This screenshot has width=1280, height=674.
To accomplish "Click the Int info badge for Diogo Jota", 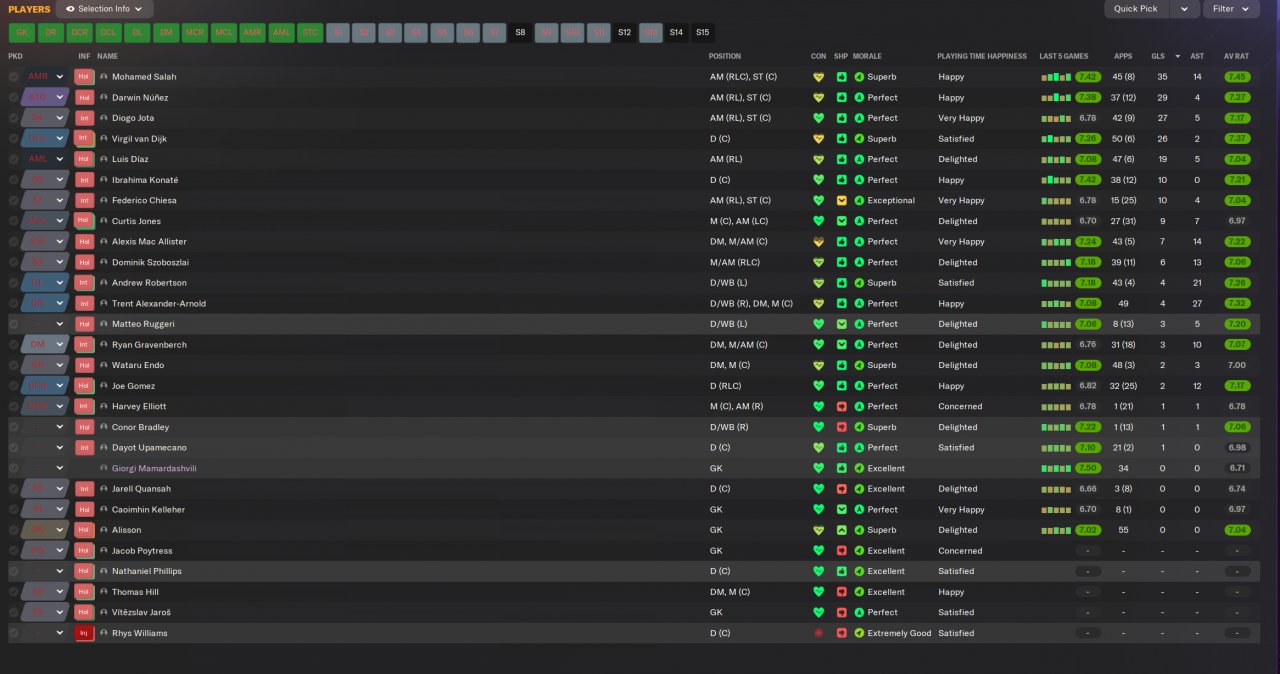I will 84,118.
